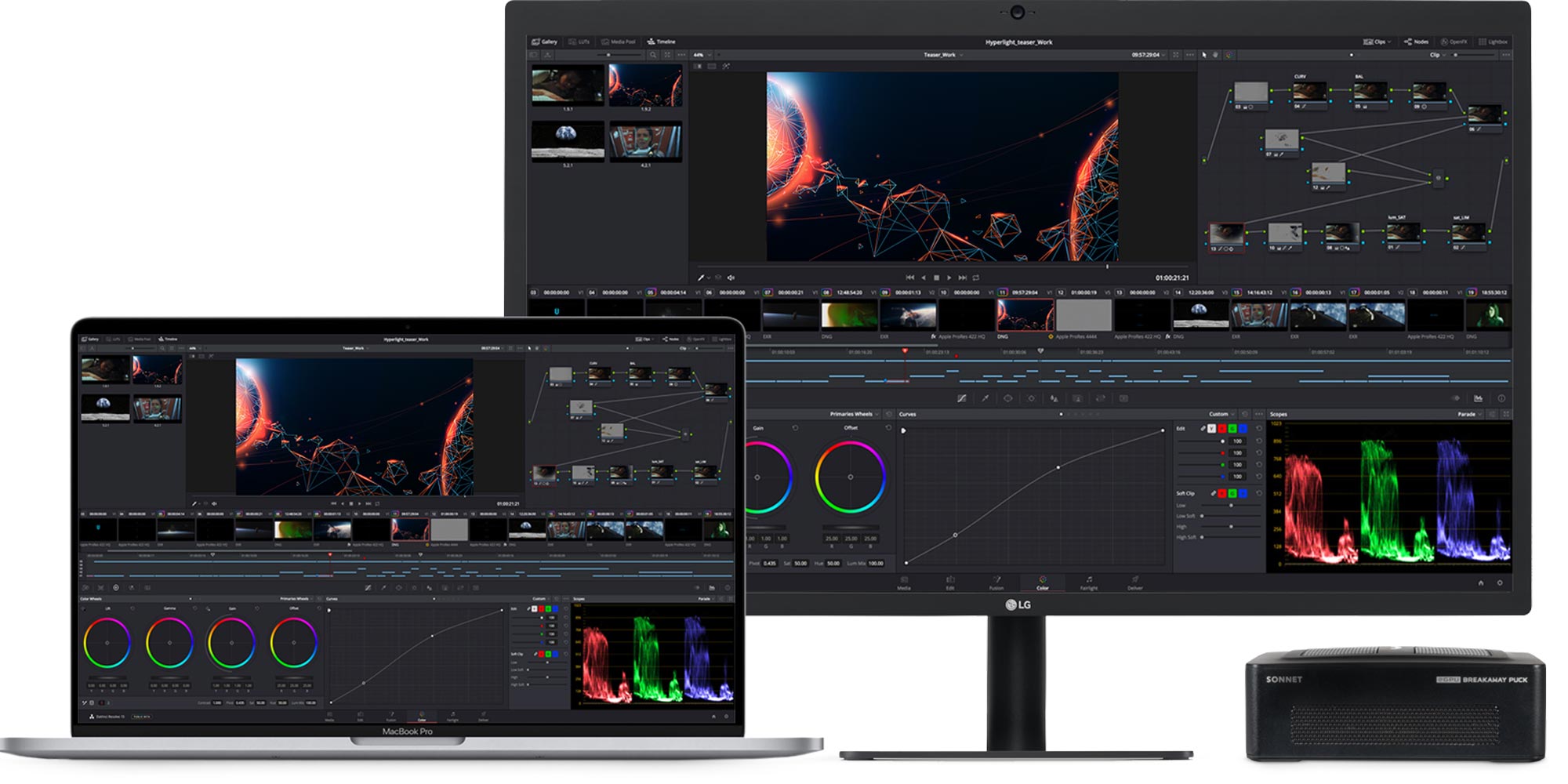This screenshot has height=784, width=1568.
Task: Open Key palette on monitor
Action: pos(1077,398)
